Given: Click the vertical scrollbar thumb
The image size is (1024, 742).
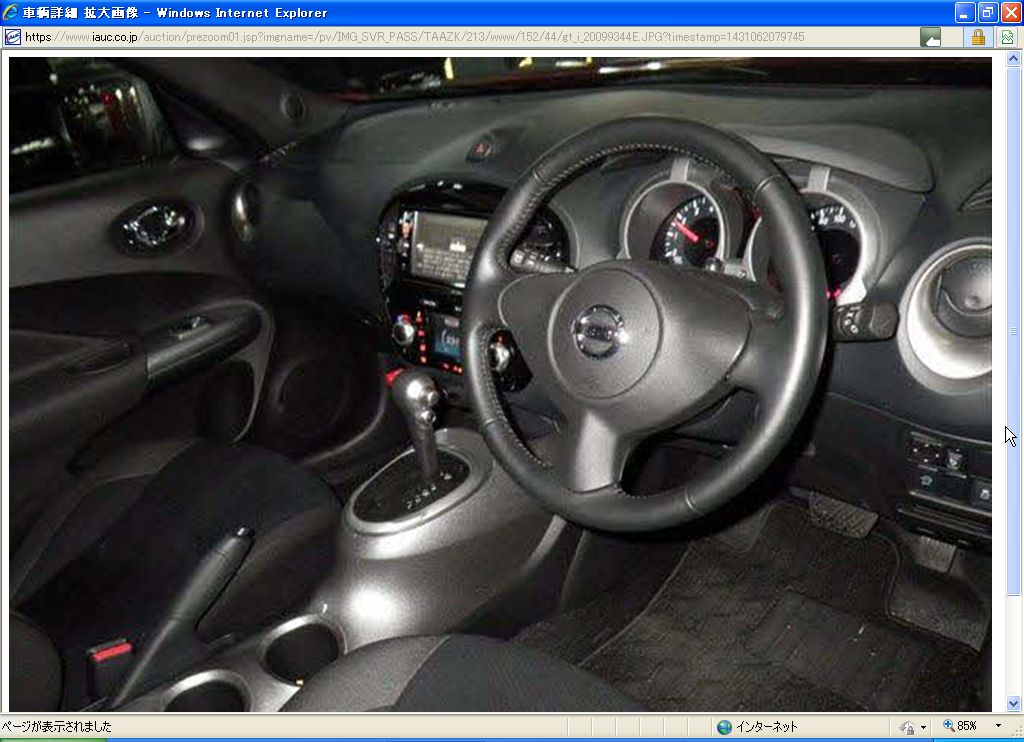Looking at the screenshot, I should point(1013,330).
